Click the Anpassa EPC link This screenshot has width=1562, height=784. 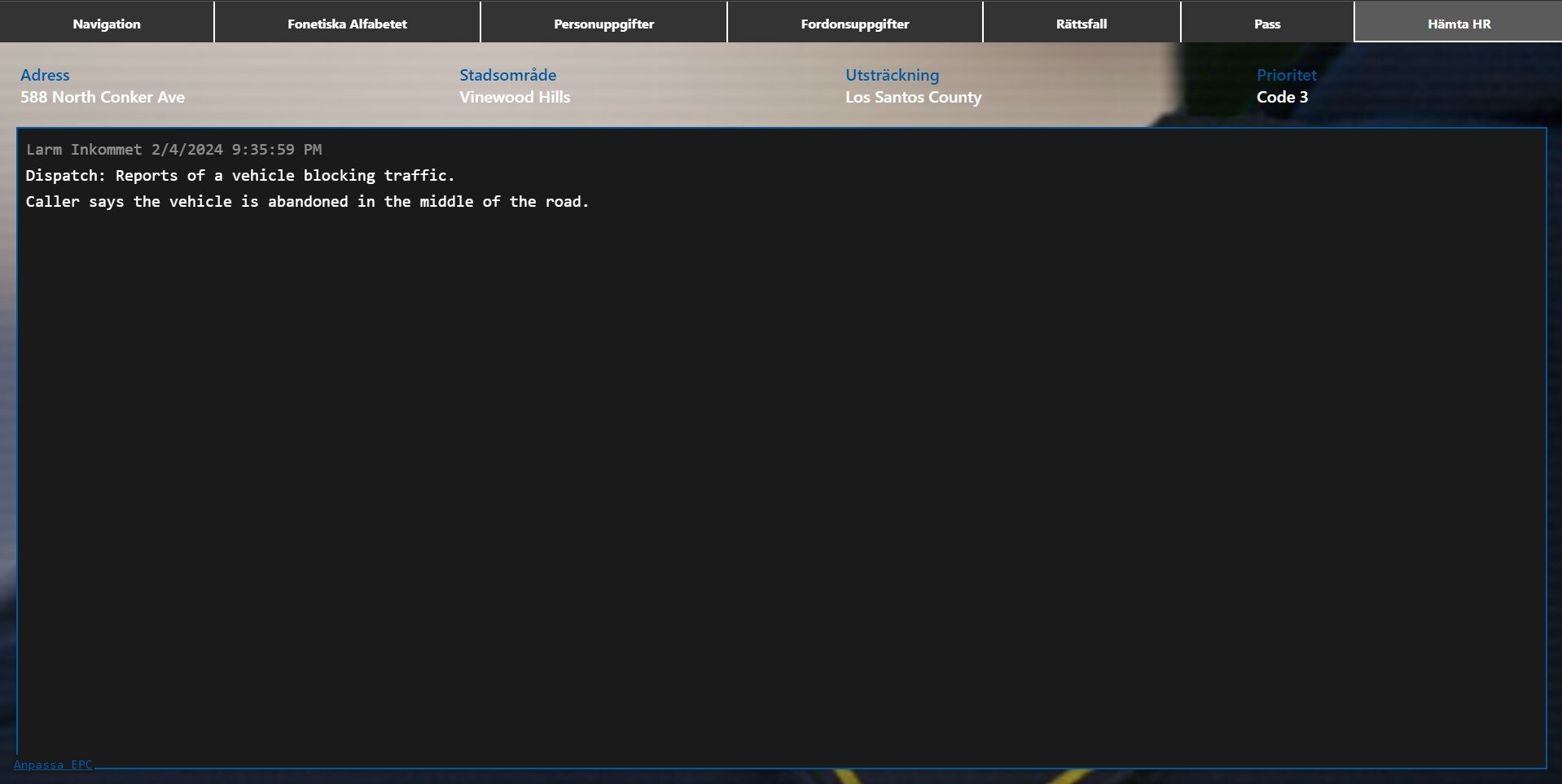pyautogui.click(x=53, y=764)
